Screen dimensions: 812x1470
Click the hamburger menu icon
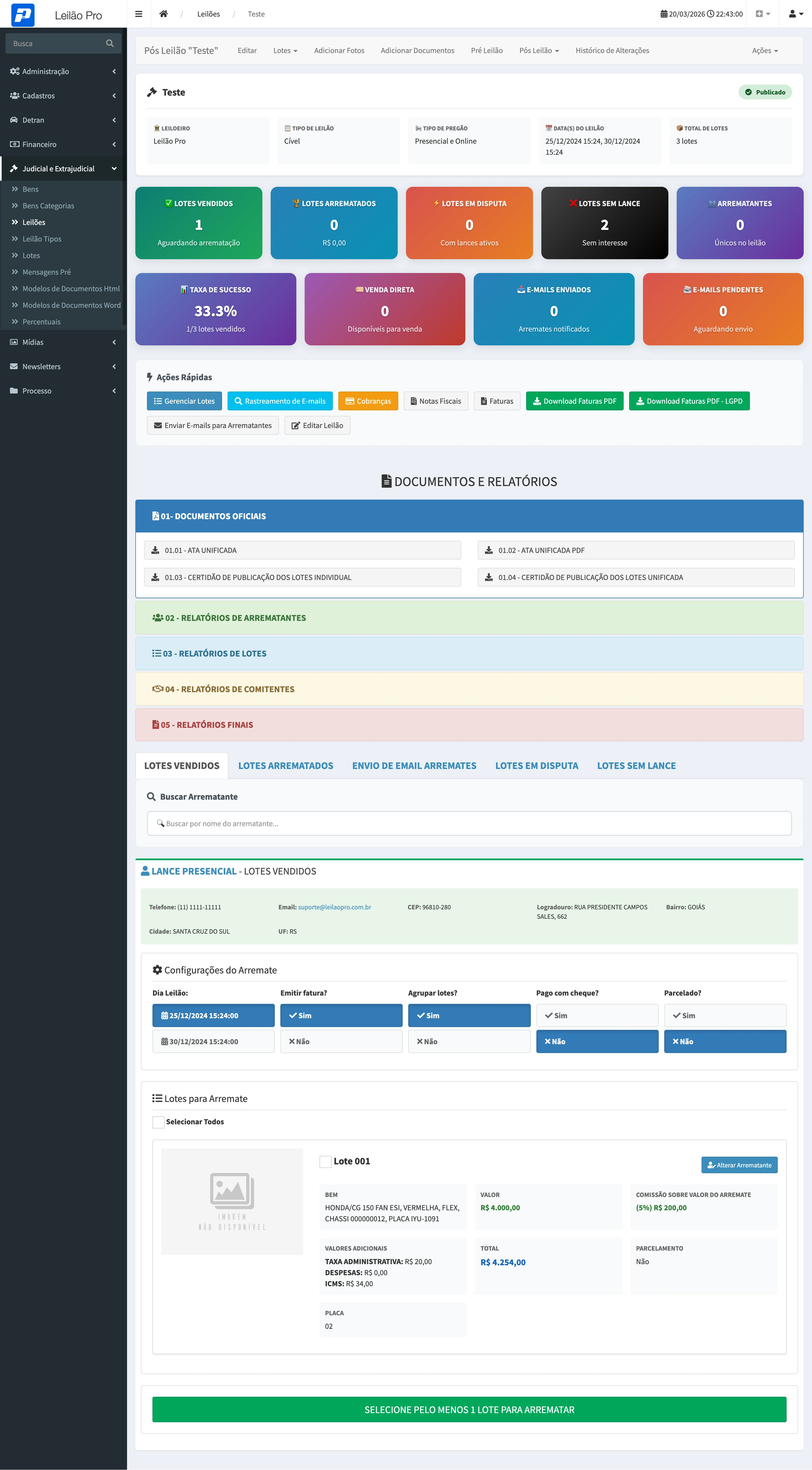(x=139, y=14)
